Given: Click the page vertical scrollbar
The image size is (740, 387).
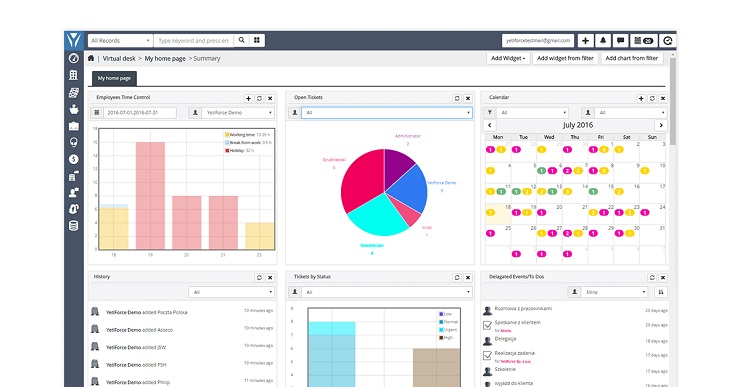Looking at the screenshot, I should (x=673, y=101).
